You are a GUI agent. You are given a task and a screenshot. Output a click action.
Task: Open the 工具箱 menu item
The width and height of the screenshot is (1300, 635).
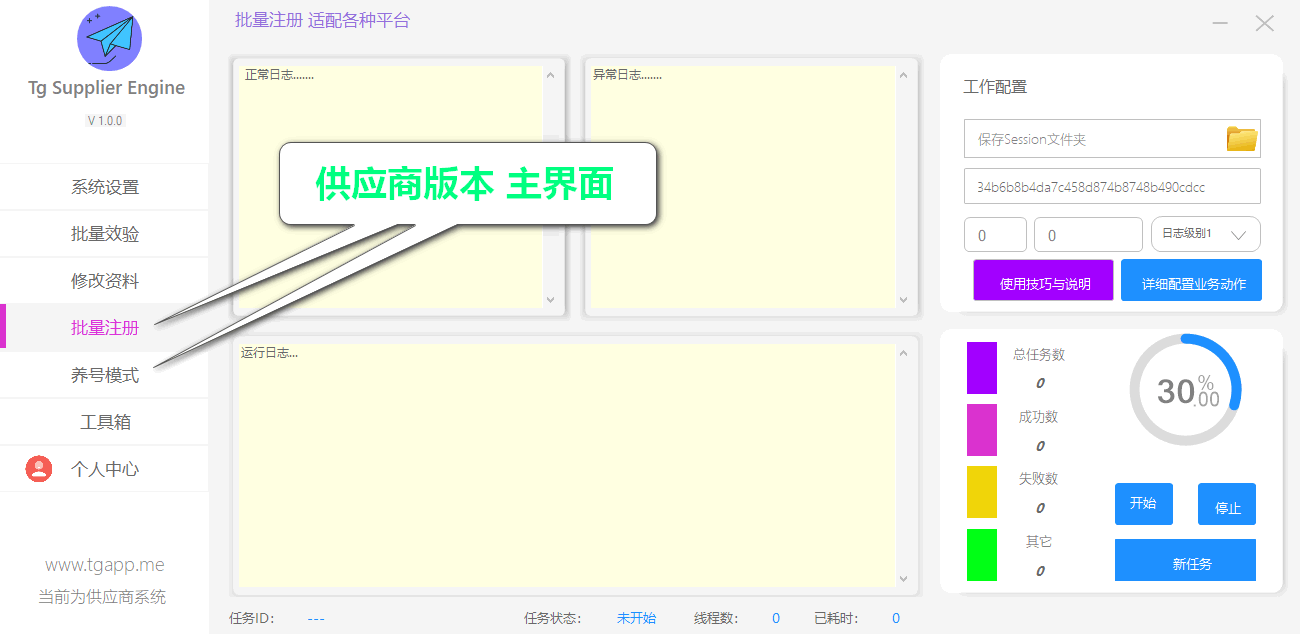point(105,422)
